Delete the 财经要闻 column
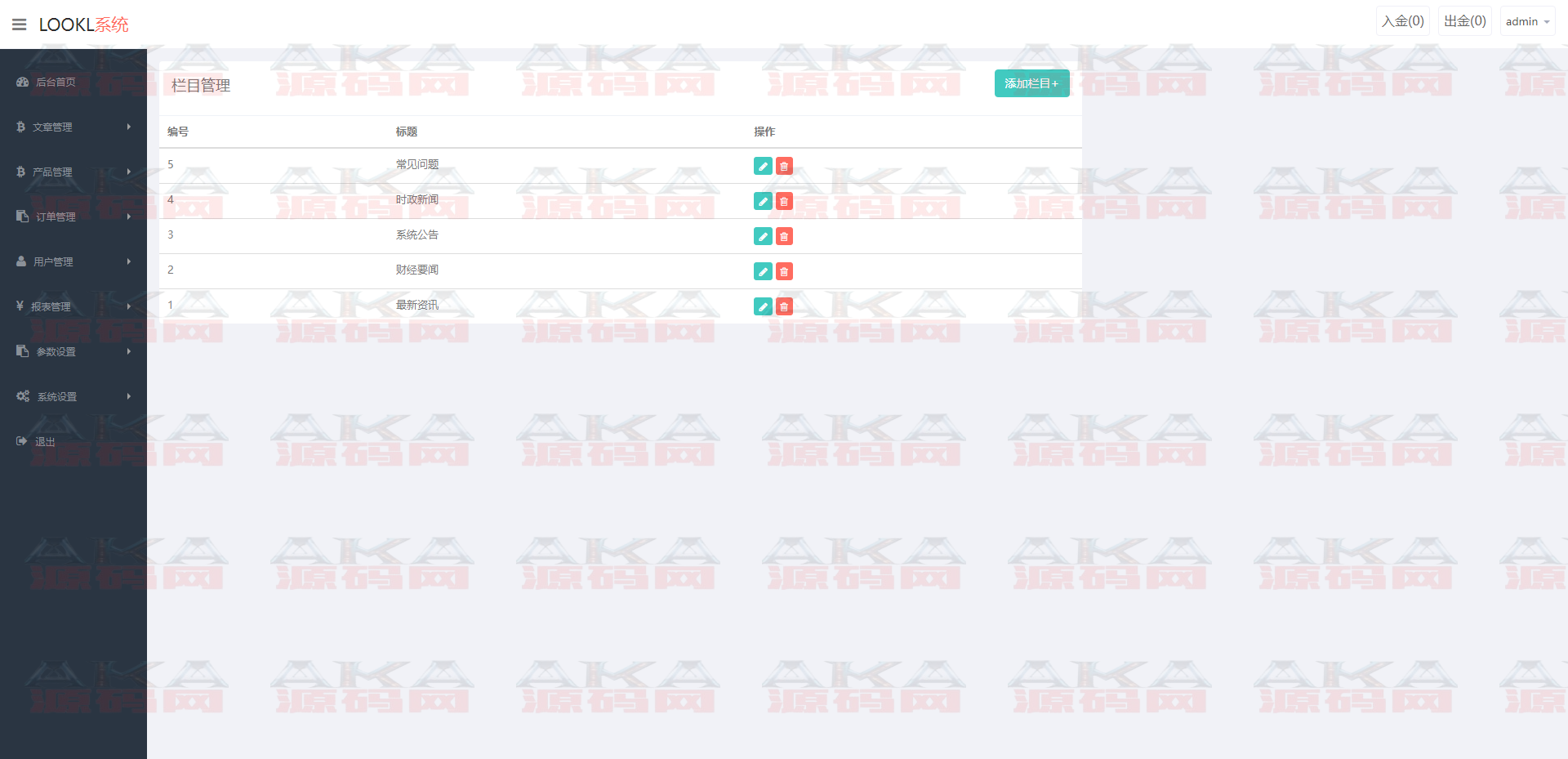The image size is (1568, 759). (784, 271)
